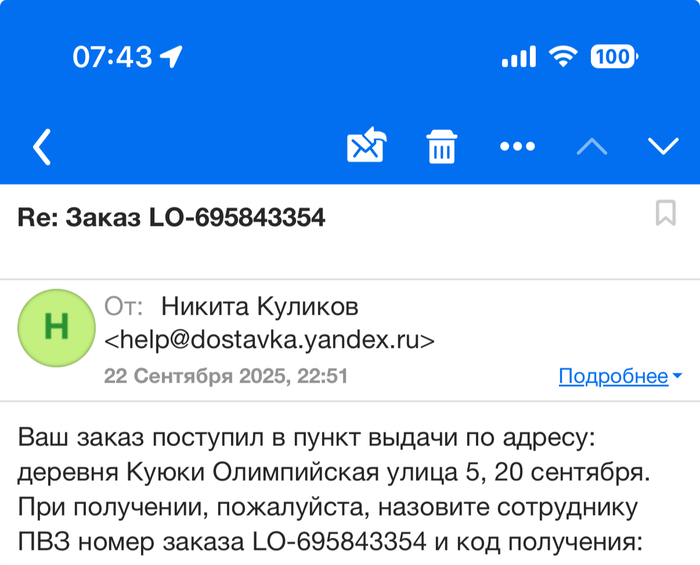Tap the battery indicator showing 100

613,57
